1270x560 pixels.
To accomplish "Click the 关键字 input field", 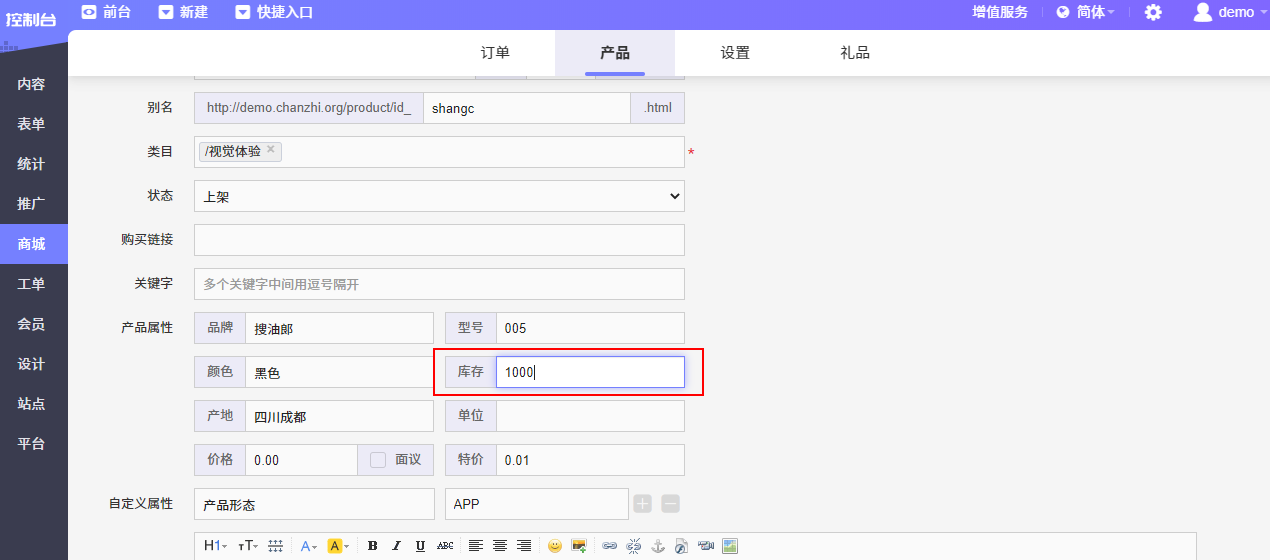I will (x=439, y=284).
